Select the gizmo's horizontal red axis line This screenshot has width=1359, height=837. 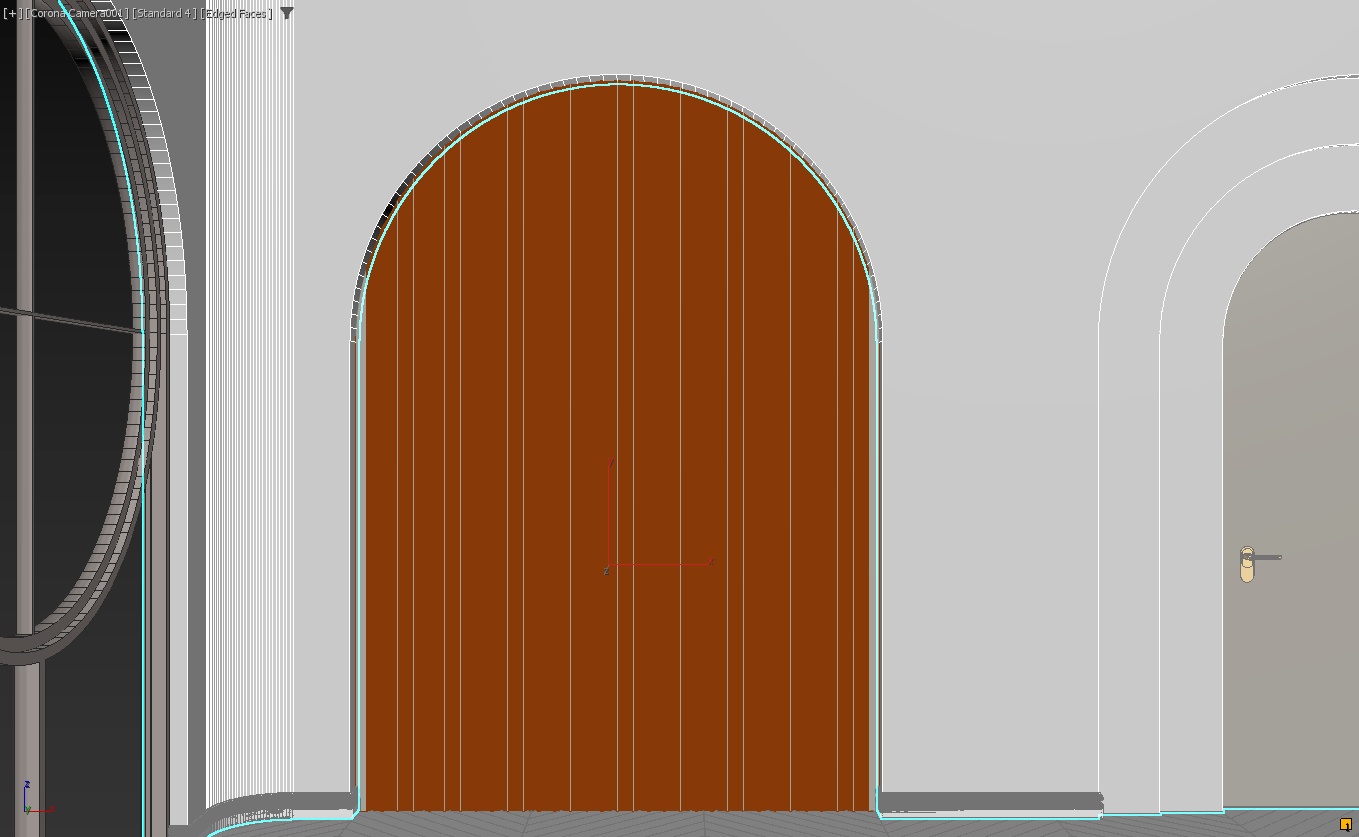coord(659,565)
